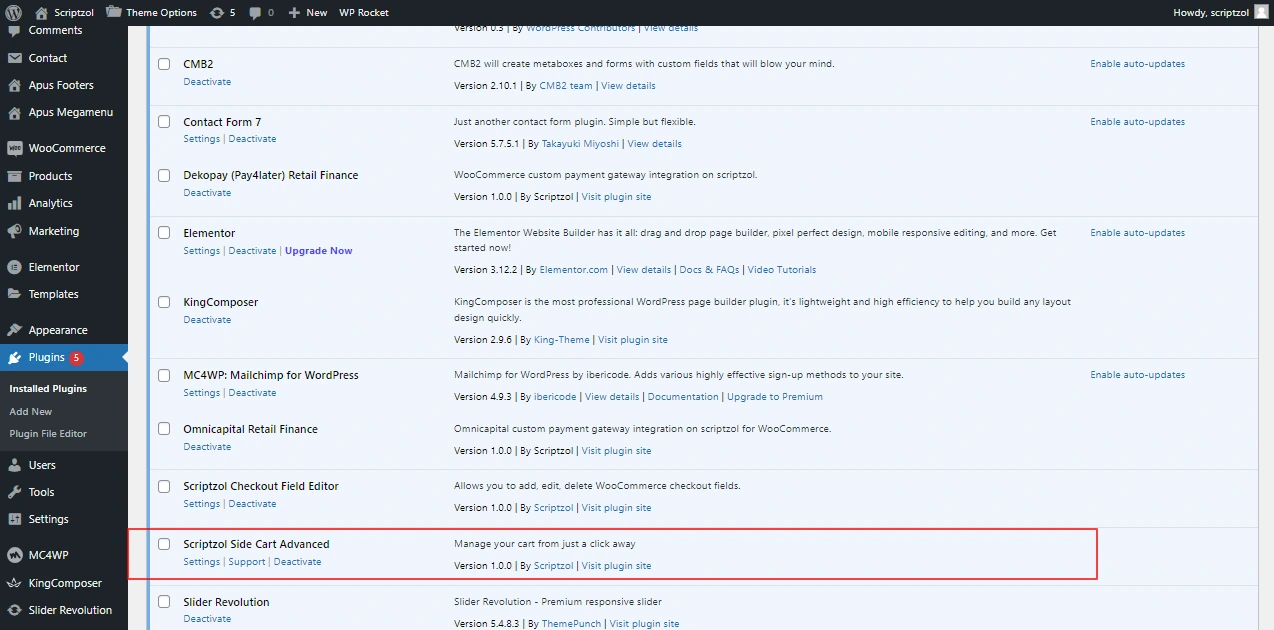Click the WooCommerce sidebar icon

pyautogui.click(x=14, y=148)
